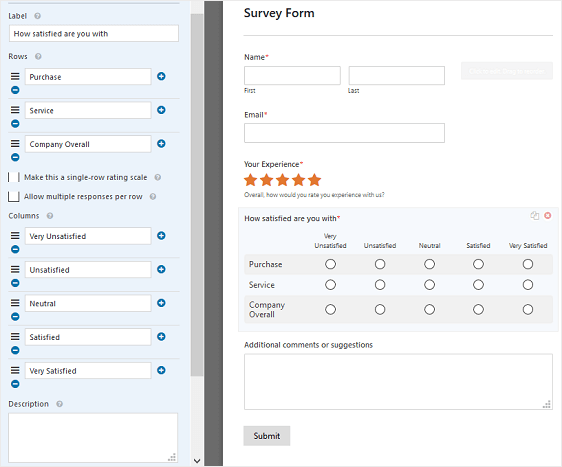Reorder handle for Unsatisfied column

(x=15, y=269)
